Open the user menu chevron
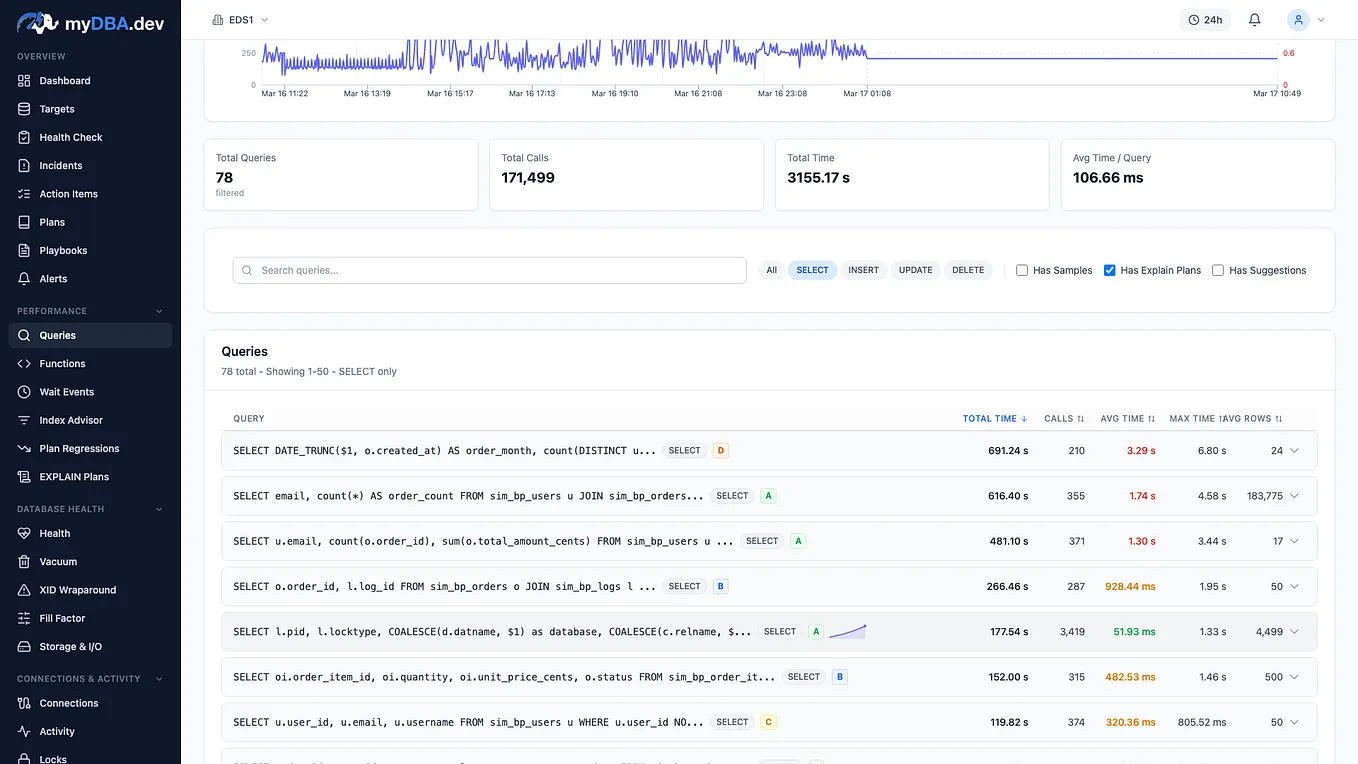This screenshot has height=764, width=1358. coord(1321,20)
